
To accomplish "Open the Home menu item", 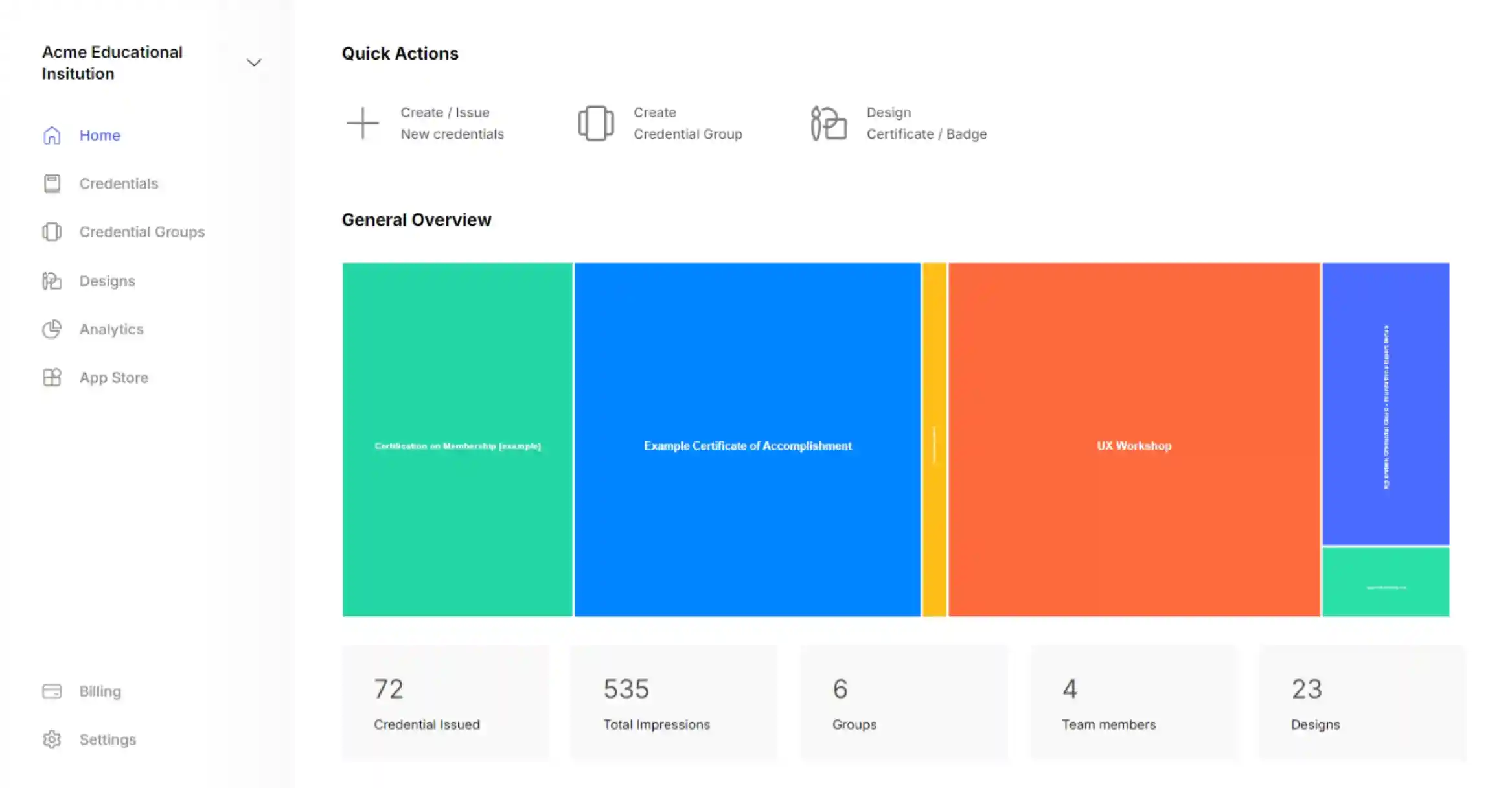I will pyautogui.click(x=100, y=135).
